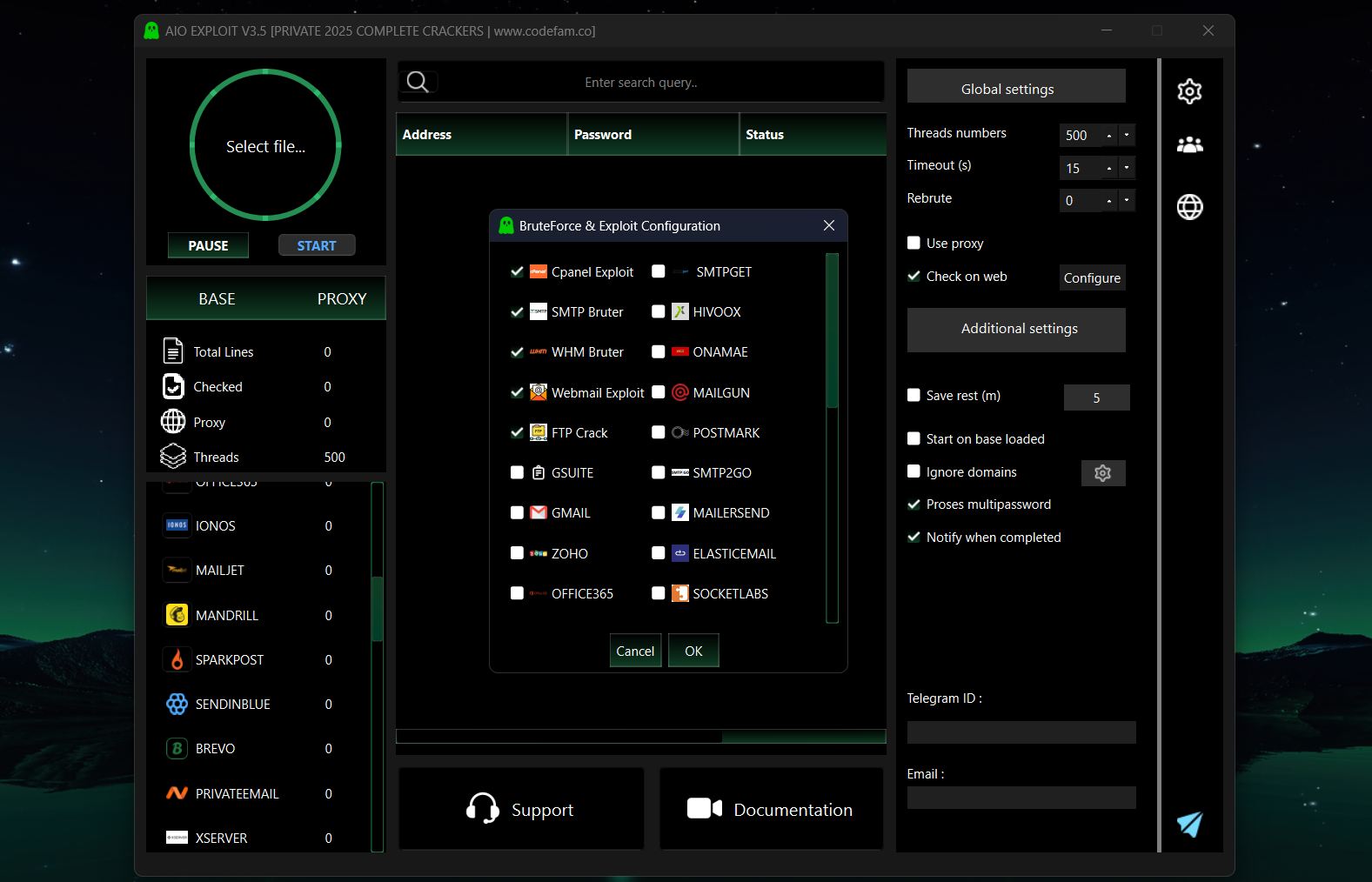Click the MANDRILL logo icon

[177, 615]
